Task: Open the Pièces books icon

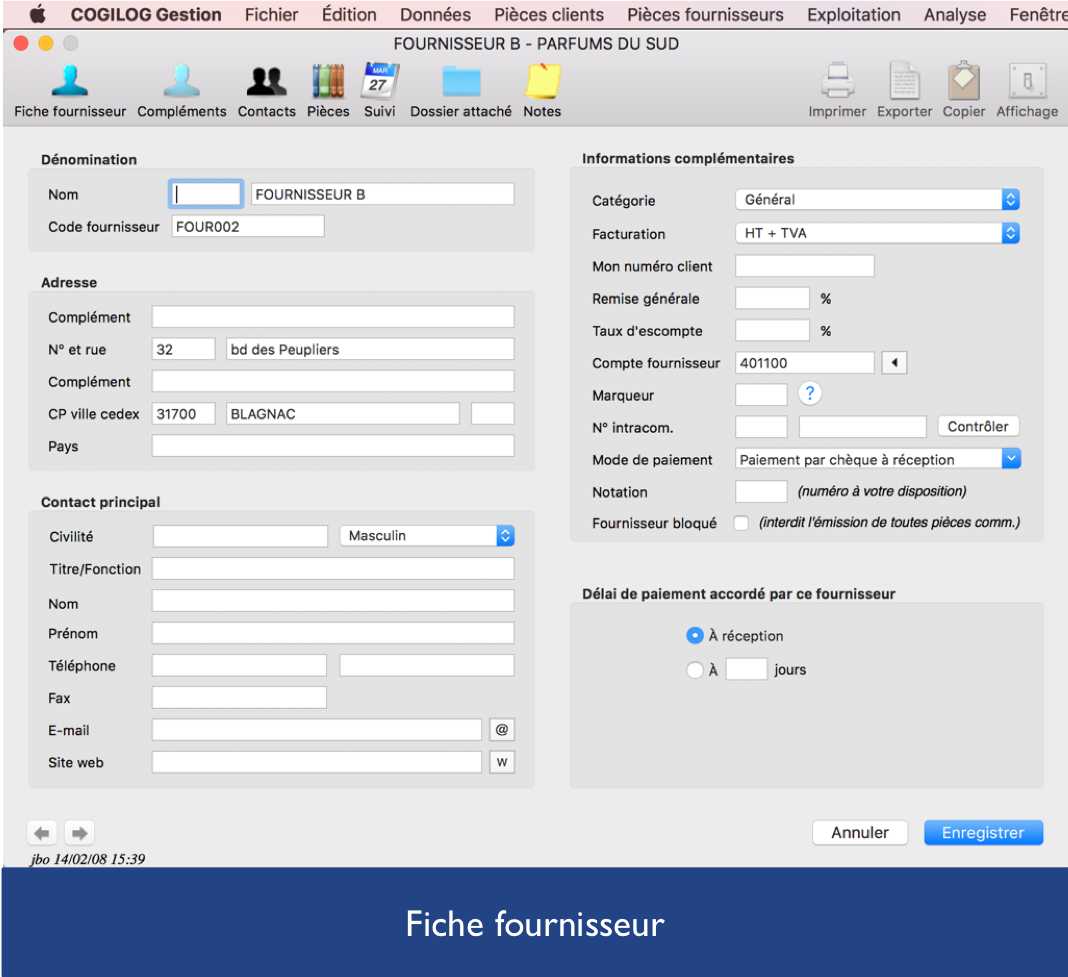Action: pyautogui.click(x=328, y=81)
